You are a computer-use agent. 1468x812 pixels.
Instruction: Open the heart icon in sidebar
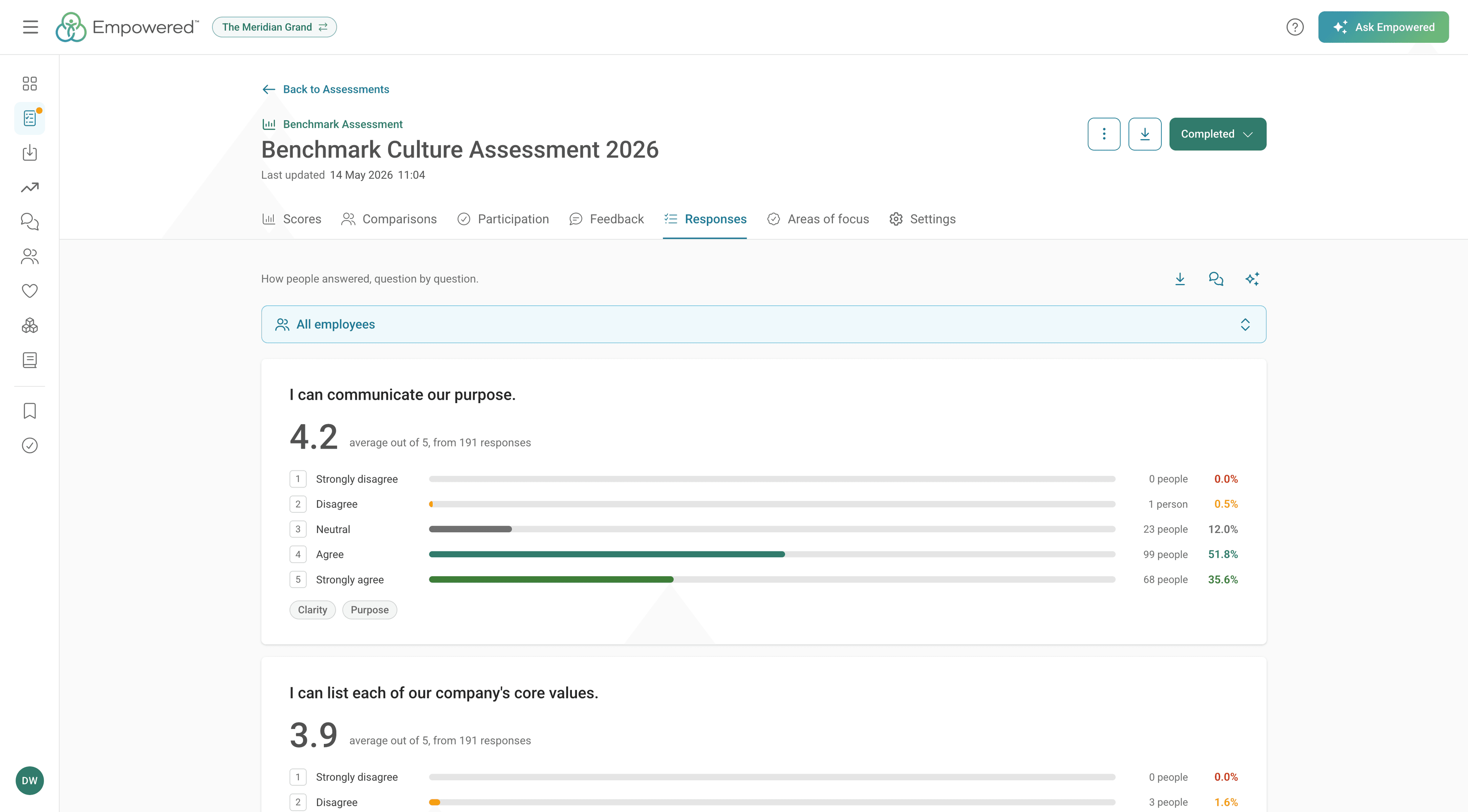30,291
